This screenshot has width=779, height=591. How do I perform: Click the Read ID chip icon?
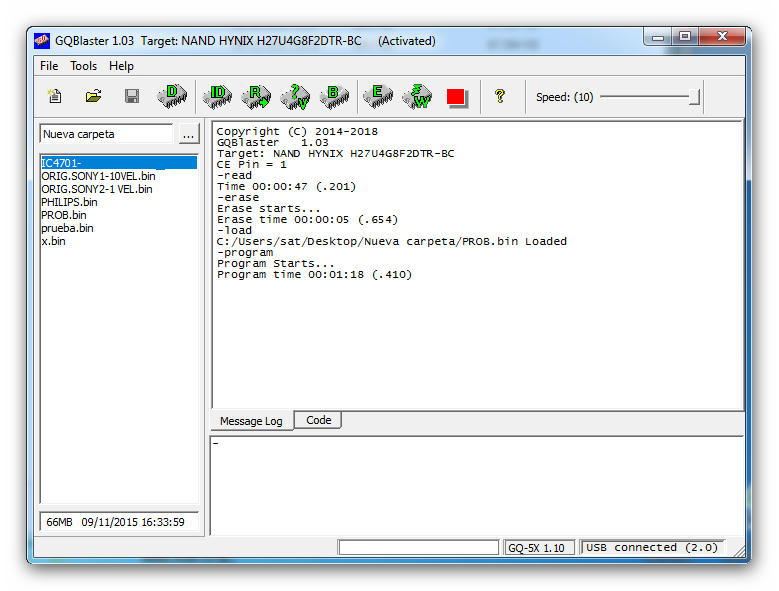[217, 96]
